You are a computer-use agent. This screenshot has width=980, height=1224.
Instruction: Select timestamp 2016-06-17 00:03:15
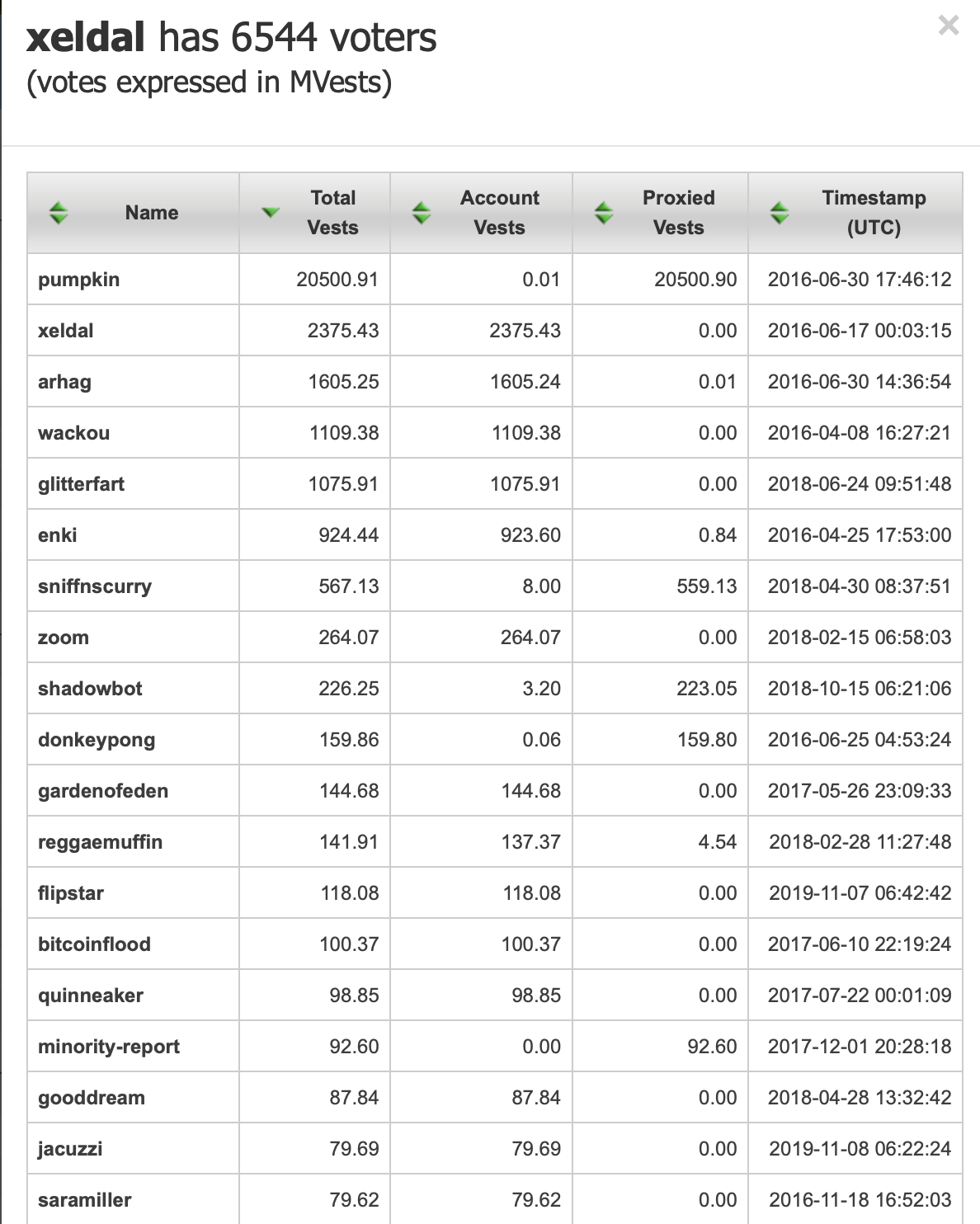pos(860,331)
